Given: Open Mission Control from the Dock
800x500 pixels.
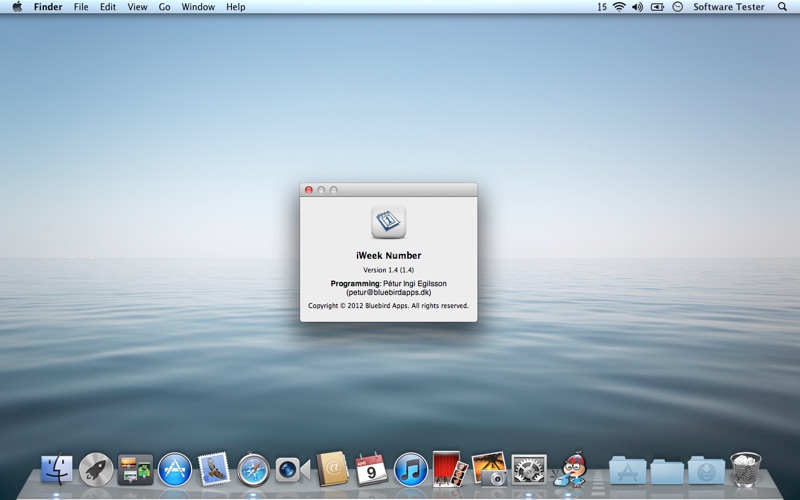Looking at the screenshot, I should (135, 469).
